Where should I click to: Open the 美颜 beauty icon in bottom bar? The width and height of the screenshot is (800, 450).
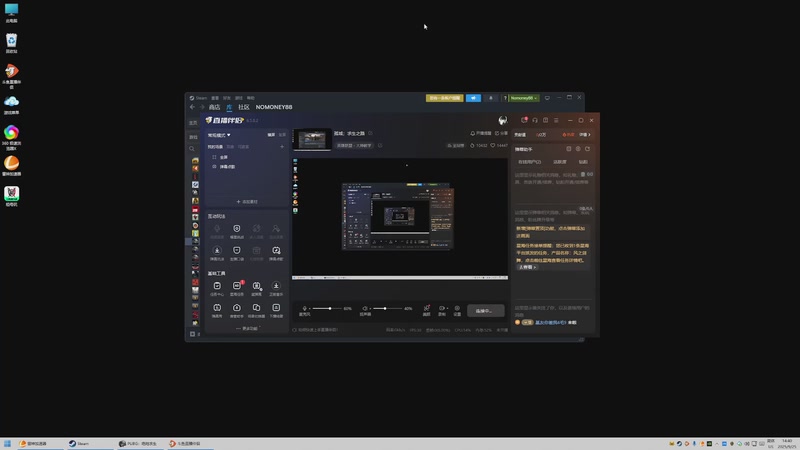[x=427, y=311]
